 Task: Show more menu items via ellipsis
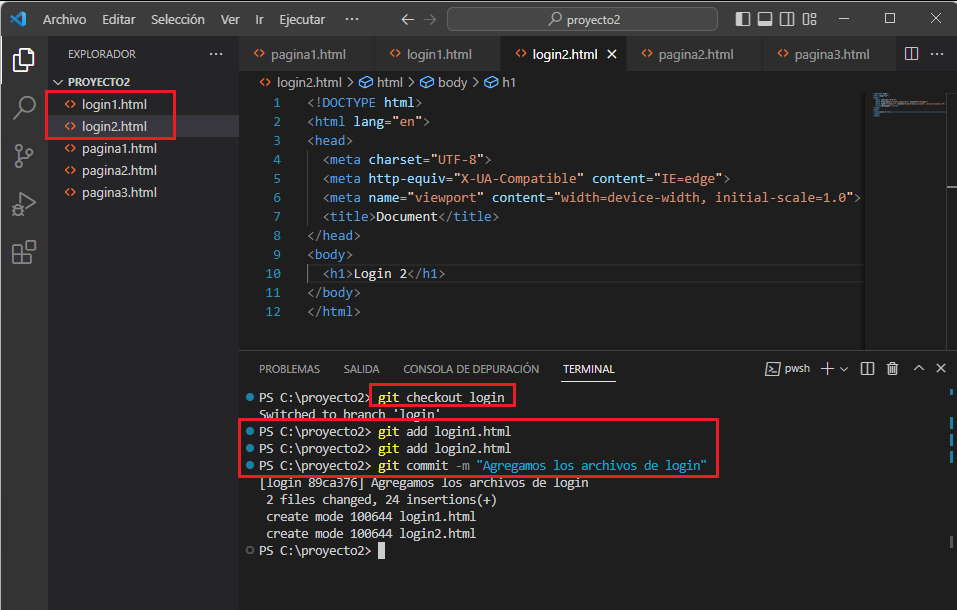coord(352,20)
